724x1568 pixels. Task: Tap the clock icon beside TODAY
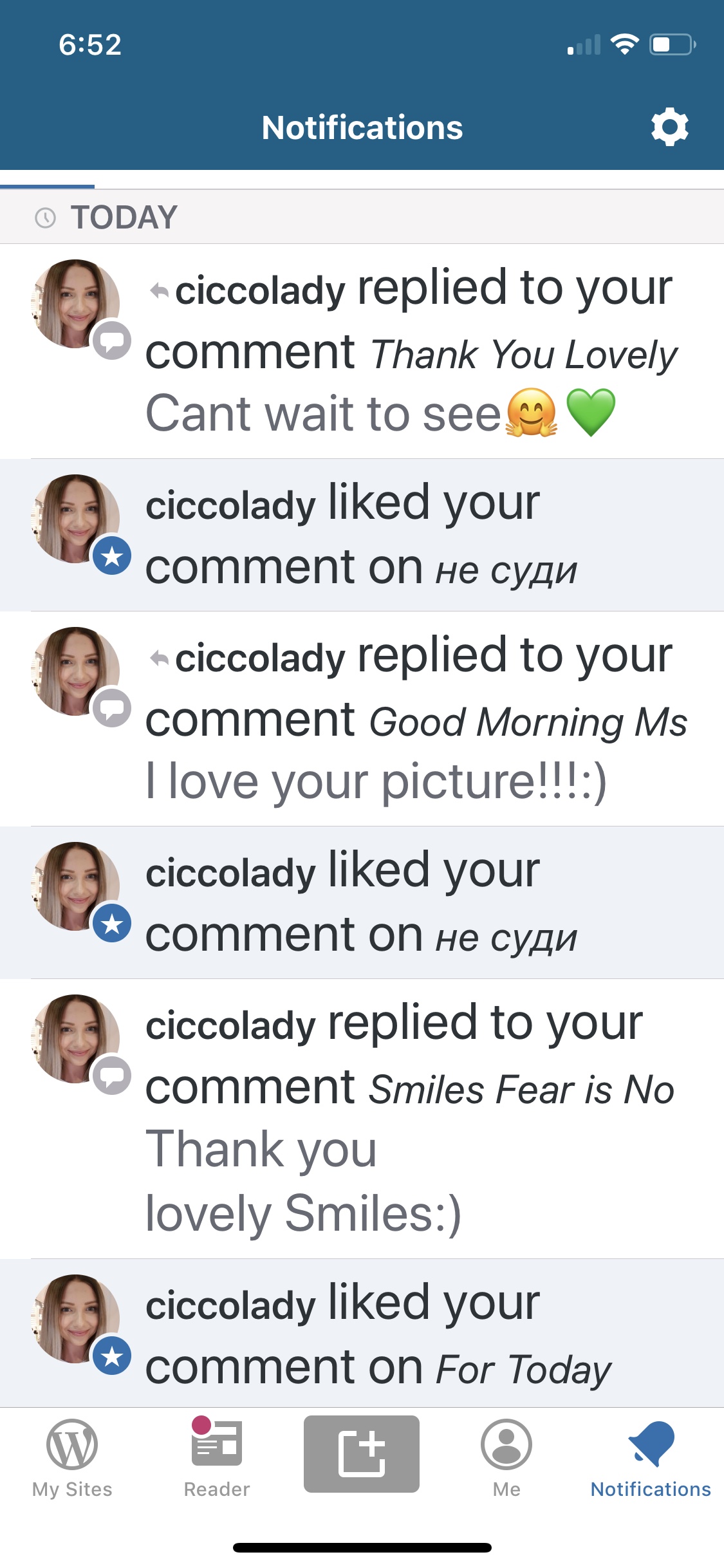[x=45, y=218]
